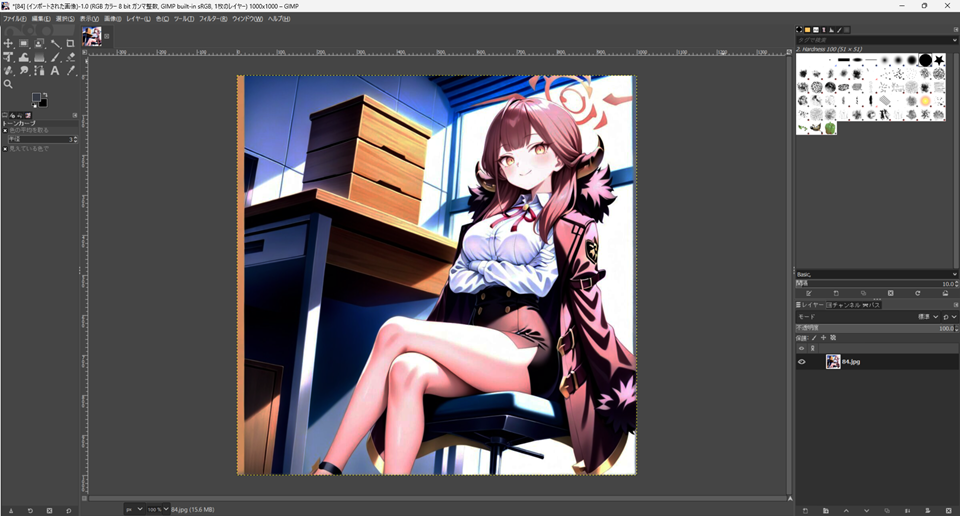Toggle visibility eye of 84.jpg layer
Viewport: 960px width, 516px height.
tap(801, 362)
